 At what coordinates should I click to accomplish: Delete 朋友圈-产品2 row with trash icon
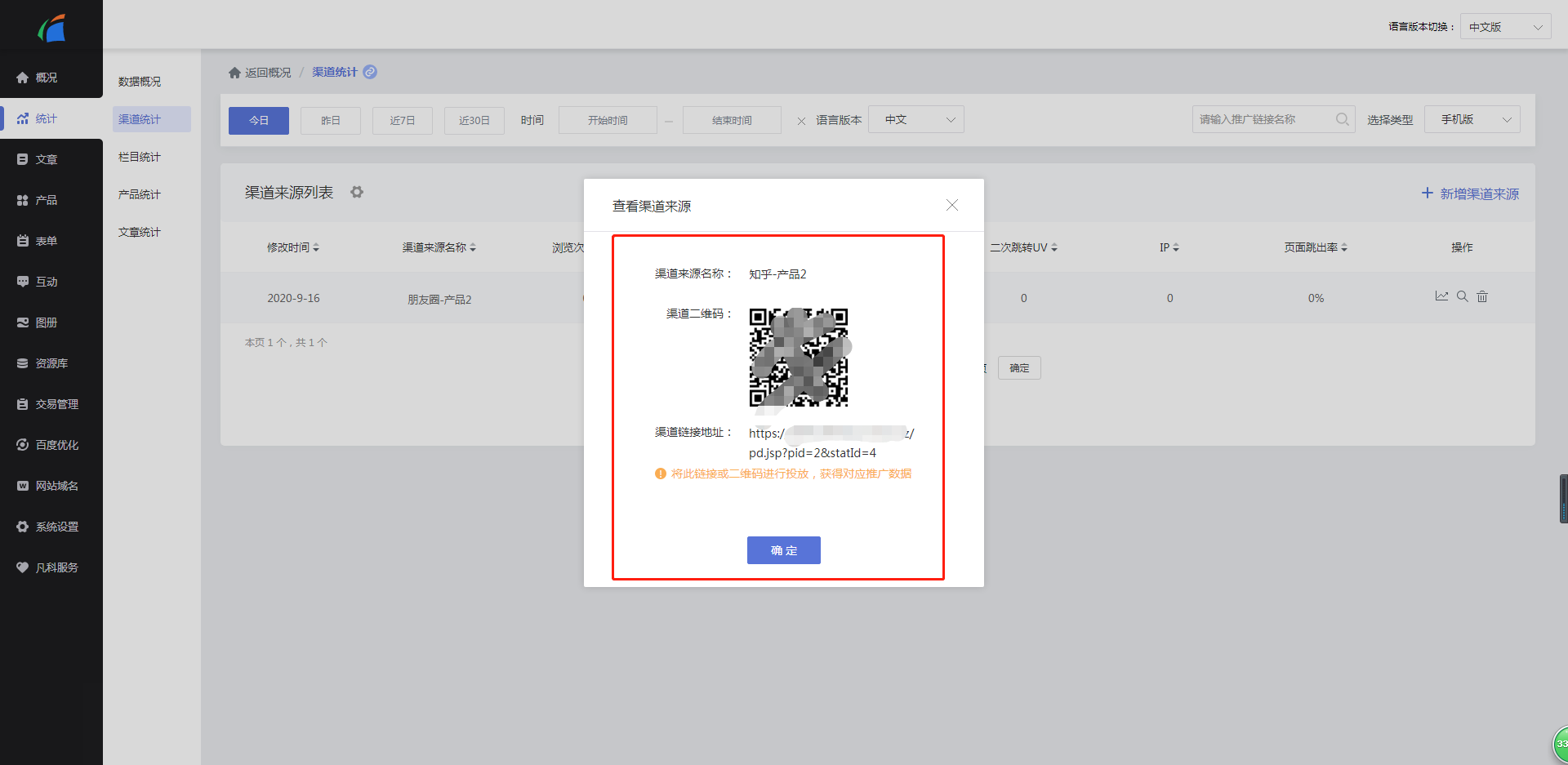click(1482, 296)
